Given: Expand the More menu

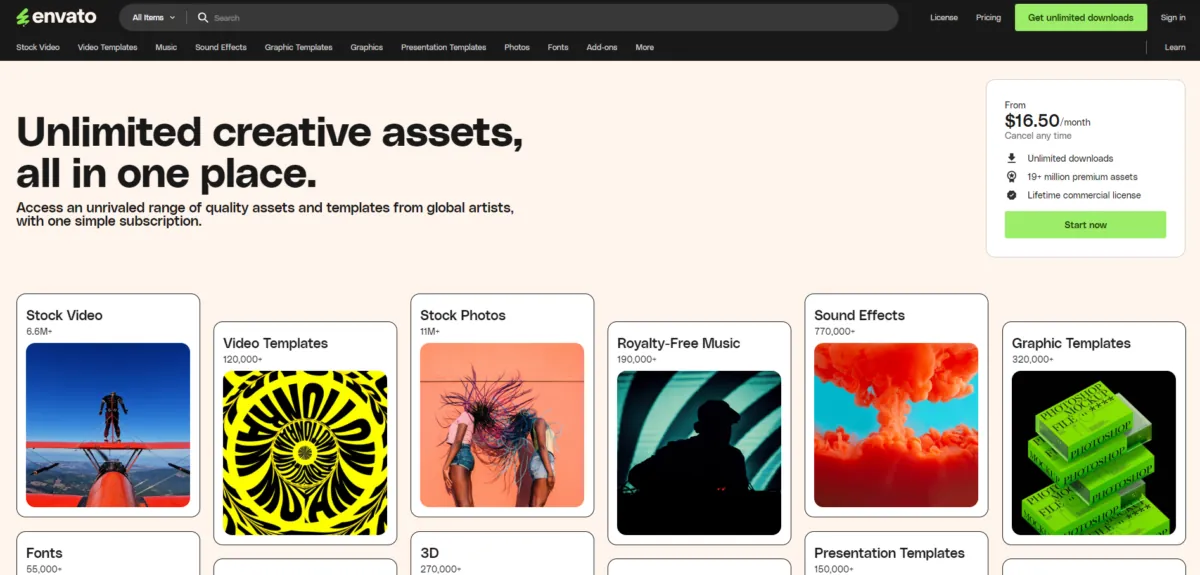Looking at the screenshot, I should coord(645,47).
